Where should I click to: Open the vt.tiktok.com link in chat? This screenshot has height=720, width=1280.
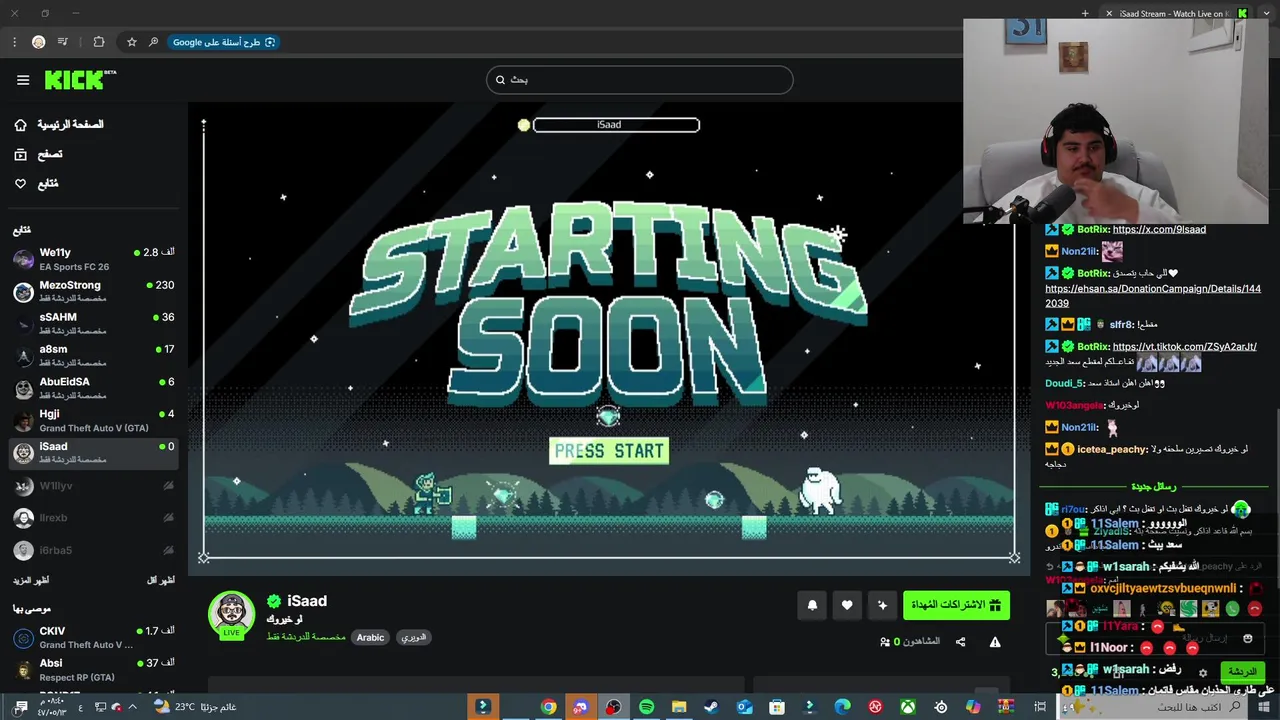[1184, 346]
